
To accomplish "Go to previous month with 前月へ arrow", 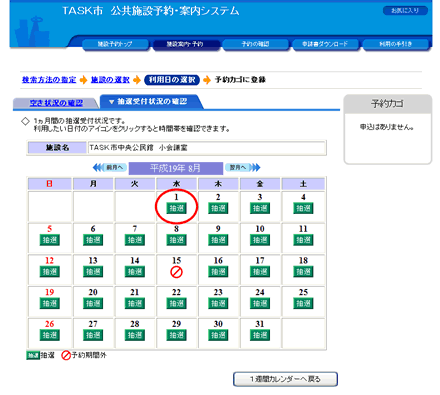I will [x=110, y=167].
